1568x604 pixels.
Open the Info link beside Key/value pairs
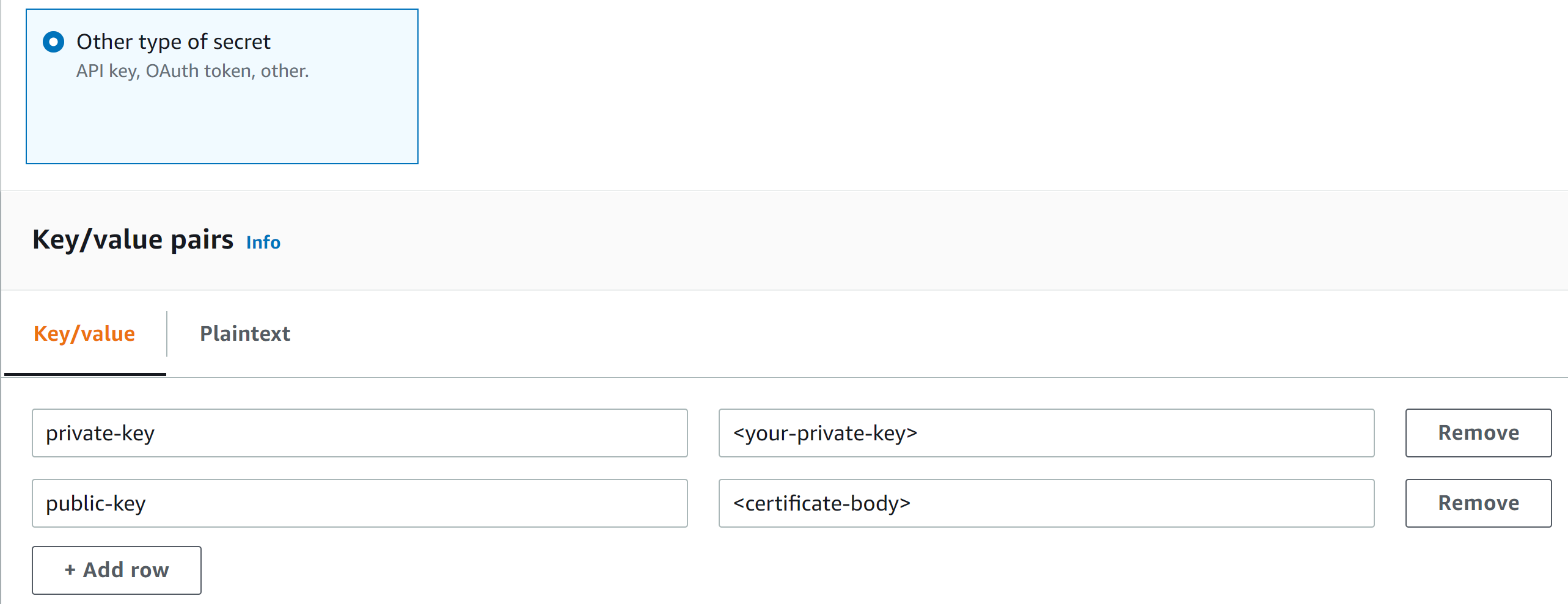point(263,242)
